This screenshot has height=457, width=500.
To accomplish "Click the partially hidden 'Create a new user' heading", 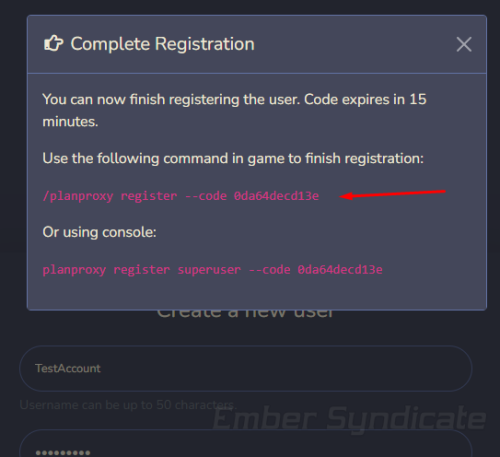I will [x=245, y=314].
